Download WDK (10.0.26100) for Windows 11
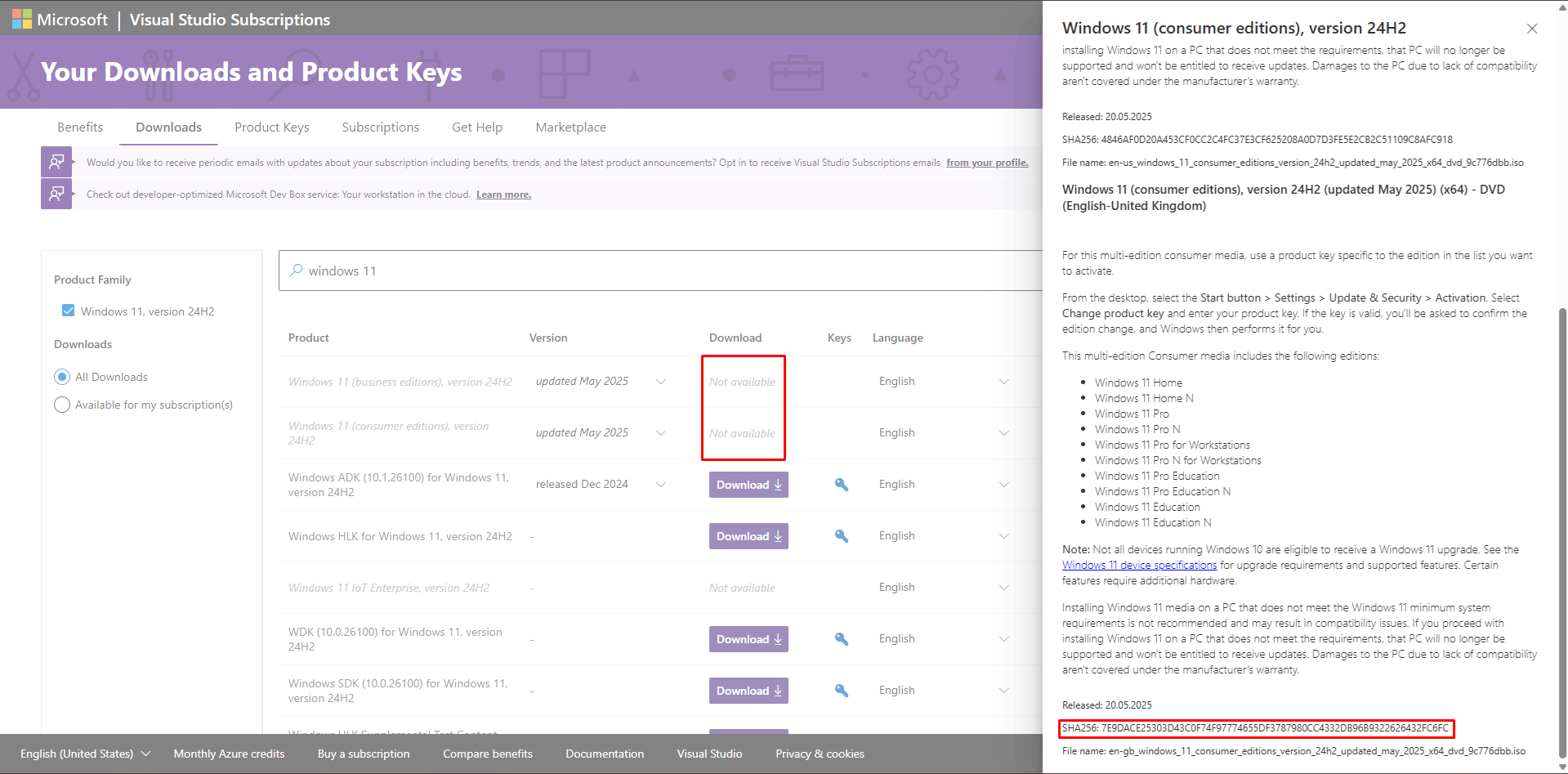 click(x=748, y=639)
